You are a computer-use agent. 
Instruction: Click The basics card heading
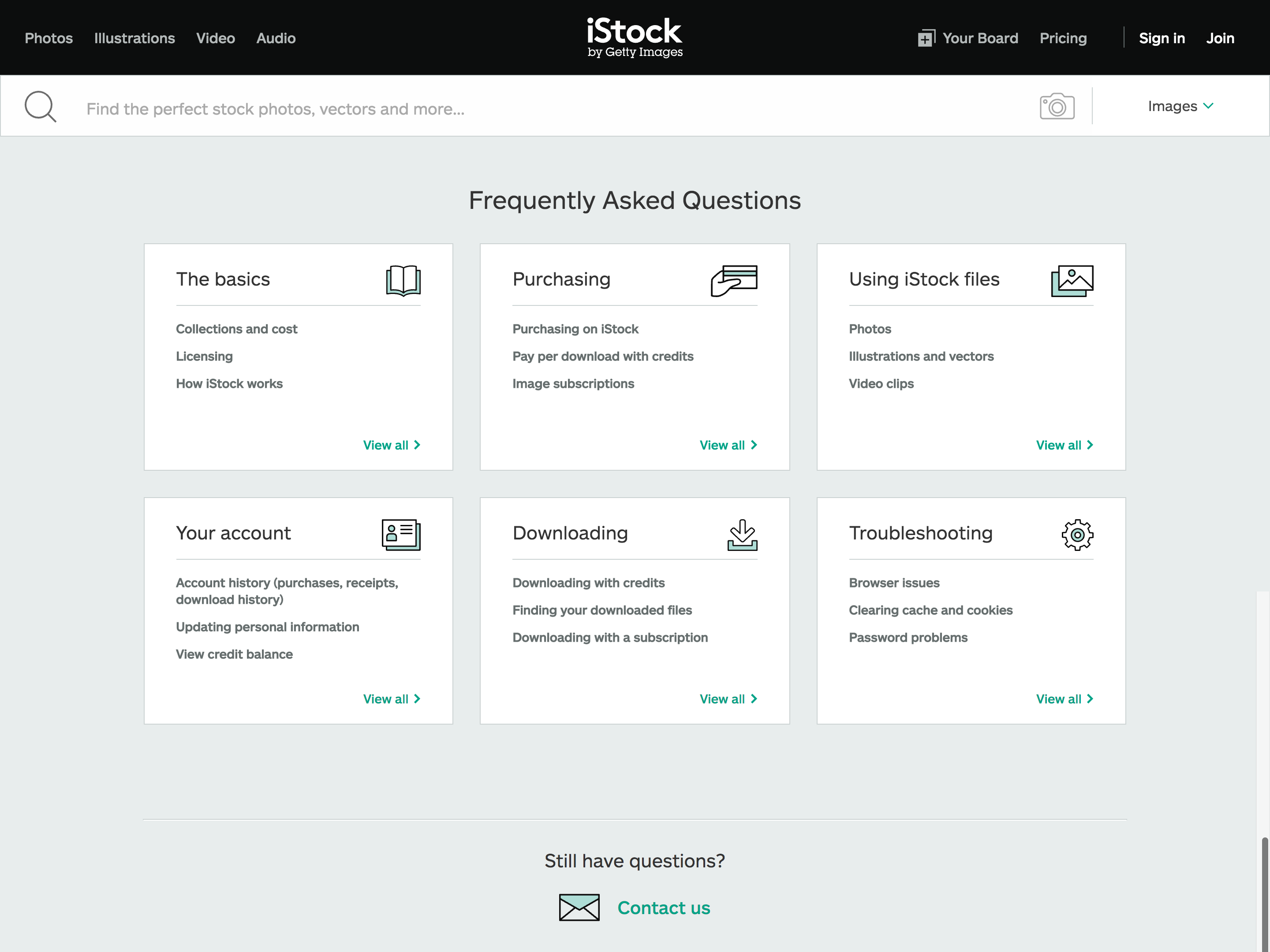223,279
